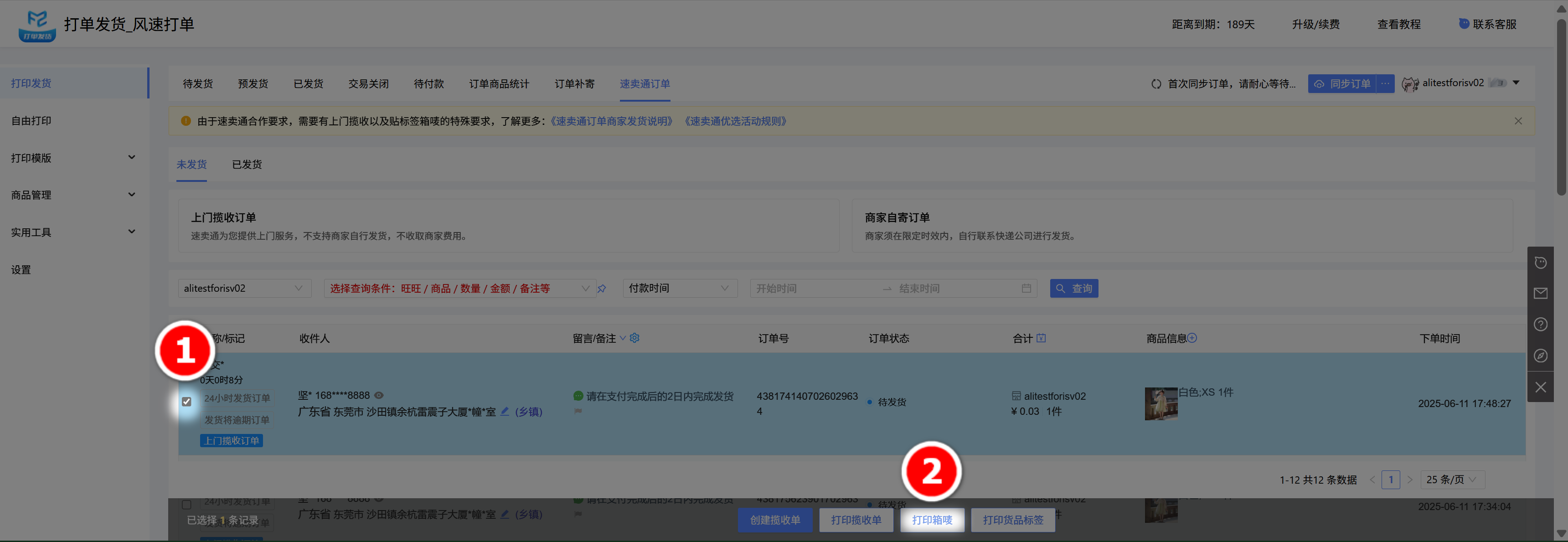Go to previous page arrow in pagination
The image size is (1568, 542).
1372,480
